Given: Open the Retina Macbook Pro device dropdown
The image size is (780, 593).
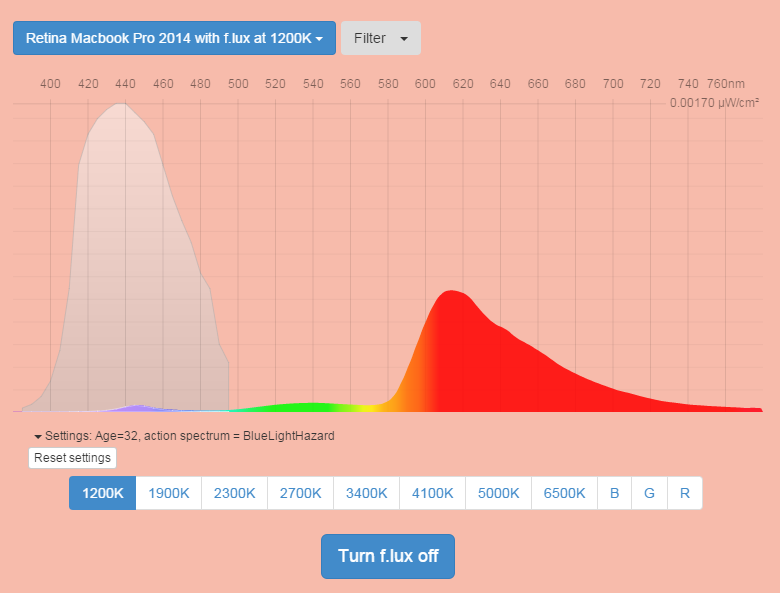Looking at the screenshot, I should [x=174, y=38].
